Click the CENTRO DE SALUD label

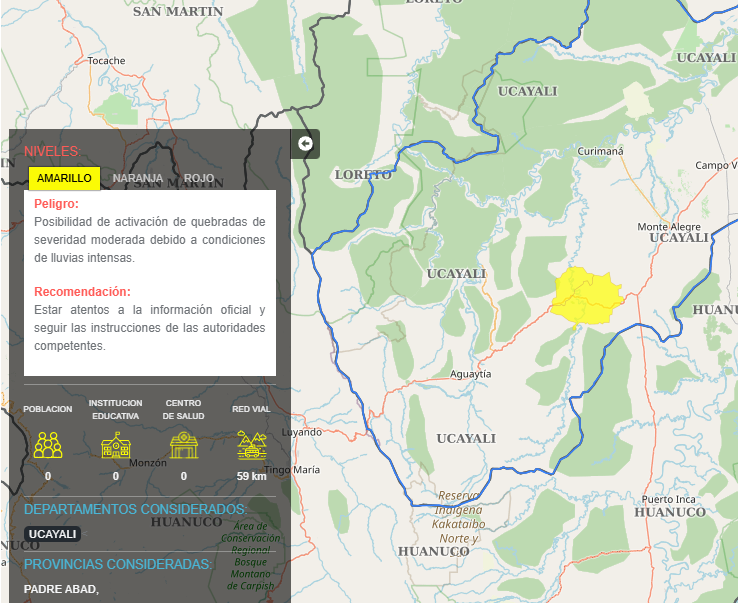tap(184, 410)
